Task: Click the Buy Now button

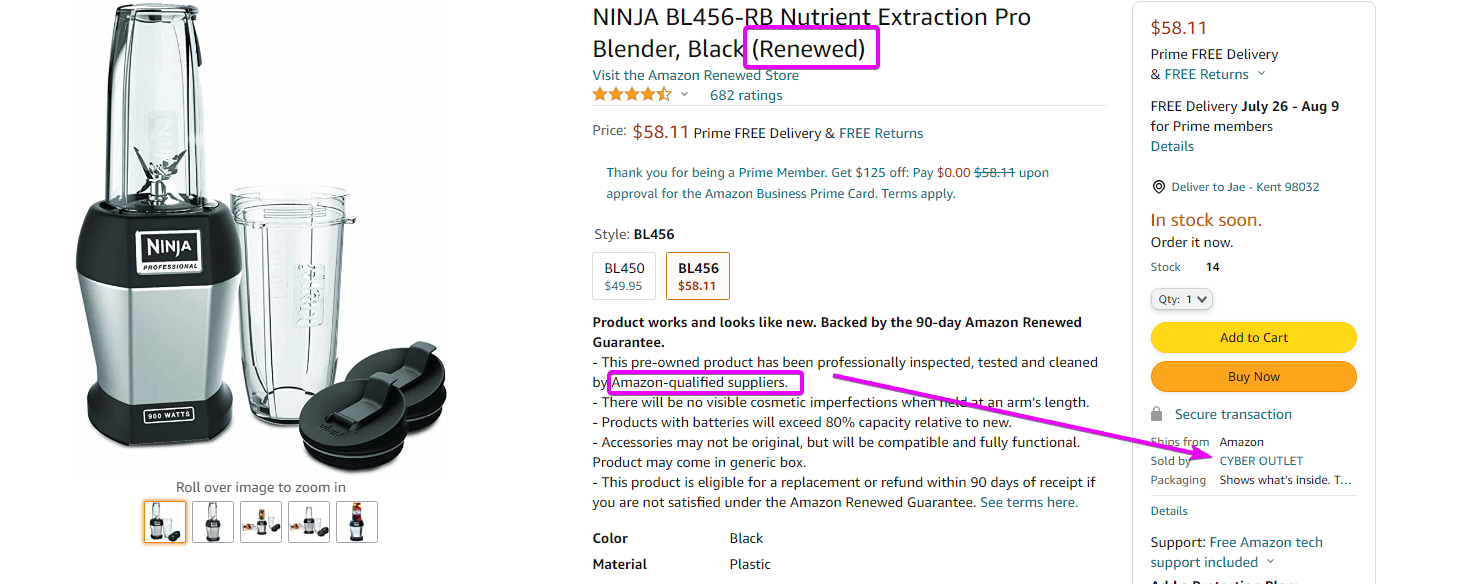Action: point(1253,376)
